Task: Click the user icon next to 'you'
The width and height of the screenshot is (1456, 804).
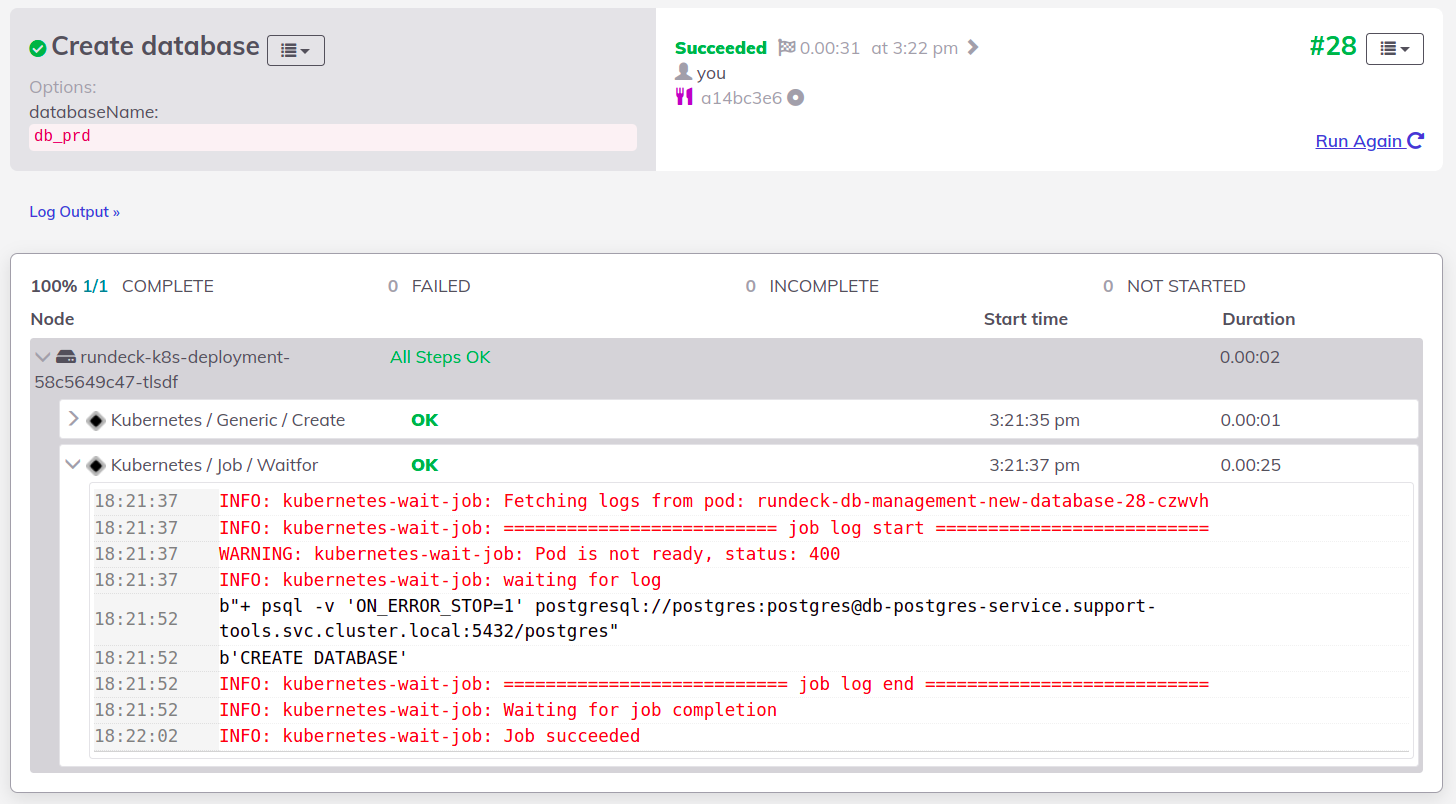Action: coord(684,72)
